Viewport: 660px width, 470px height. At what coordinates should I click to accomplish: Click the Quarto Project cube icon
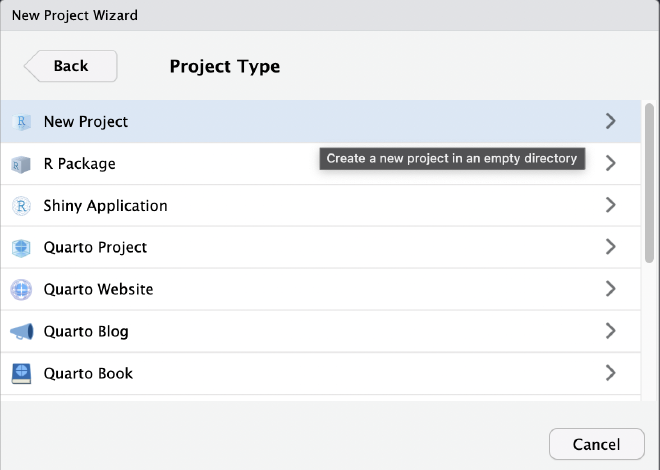21,248
